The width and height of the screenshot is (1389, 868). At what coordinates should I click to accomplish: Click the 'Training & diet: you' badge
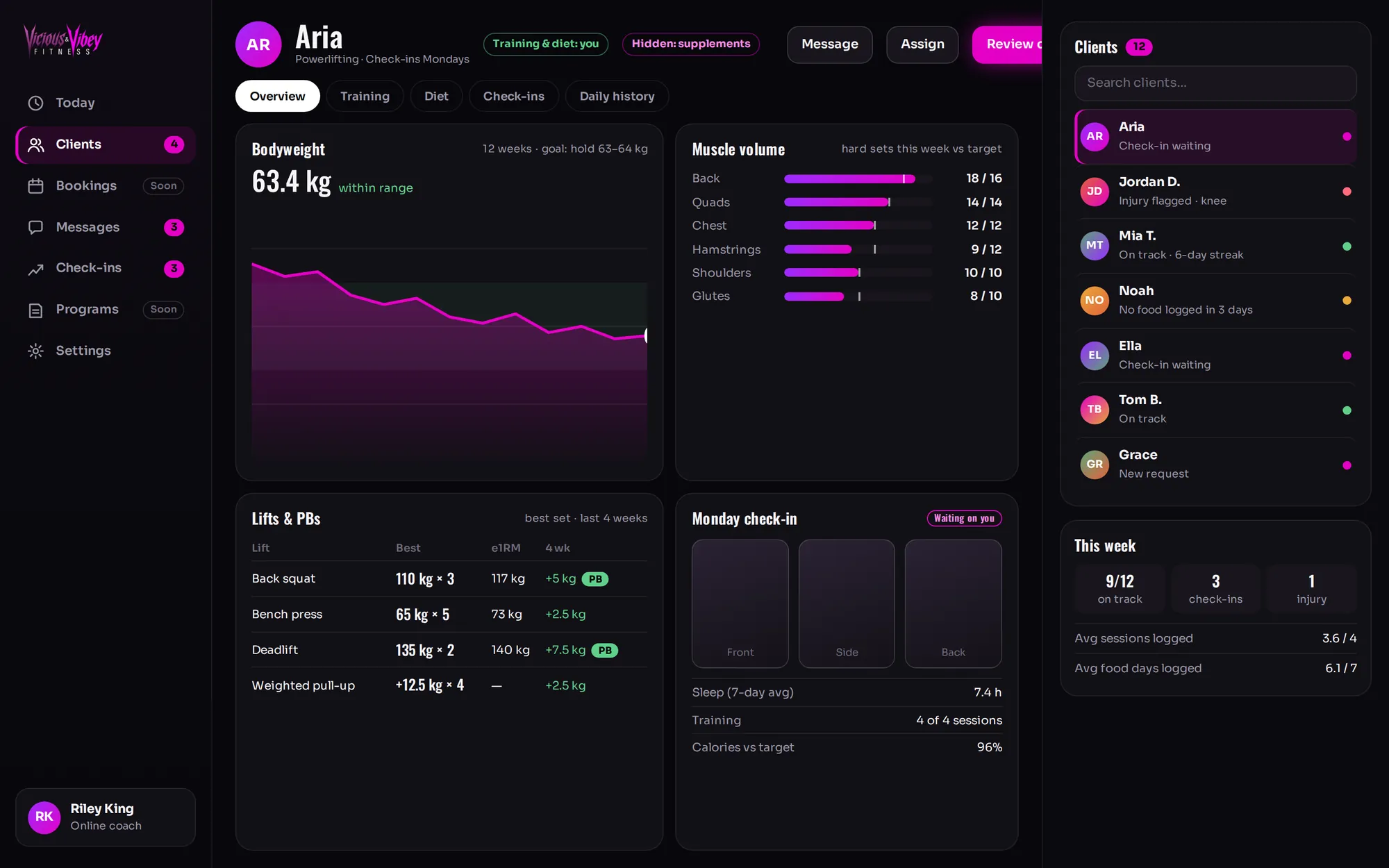tap(545, 44)
